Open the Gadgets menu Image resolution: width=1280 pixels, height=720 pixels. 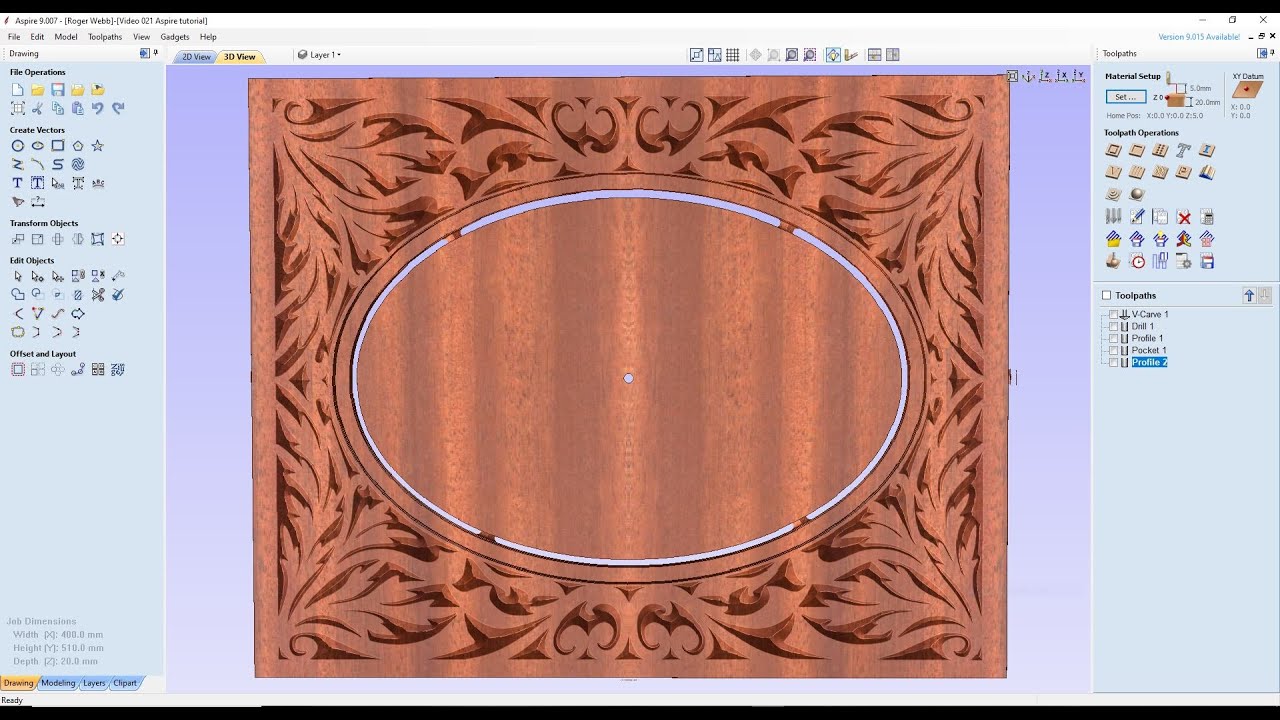click(x=175, y=37)
